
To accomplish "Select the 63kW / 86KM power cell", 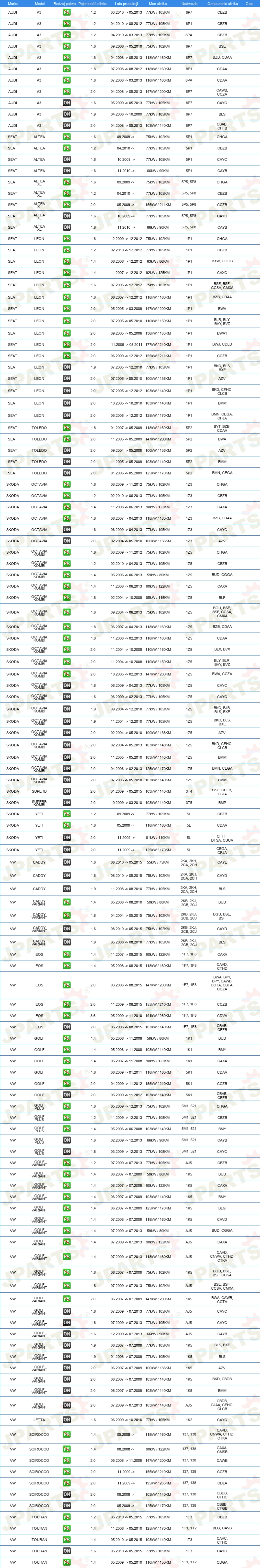I will pos(158,261).
